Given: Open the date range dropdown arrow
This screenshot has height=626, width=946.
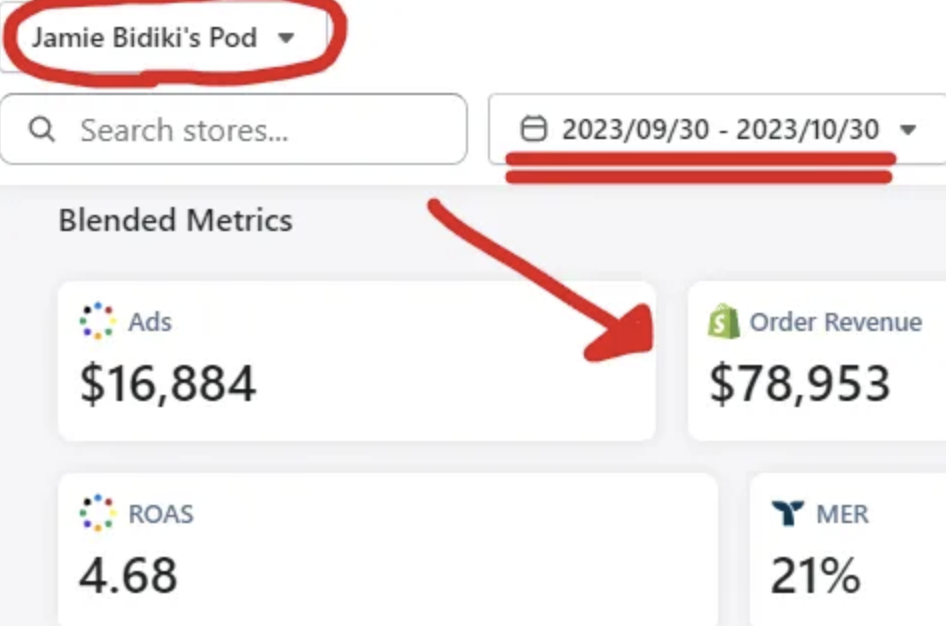Looking at the screenshot, I should point(908,129).
